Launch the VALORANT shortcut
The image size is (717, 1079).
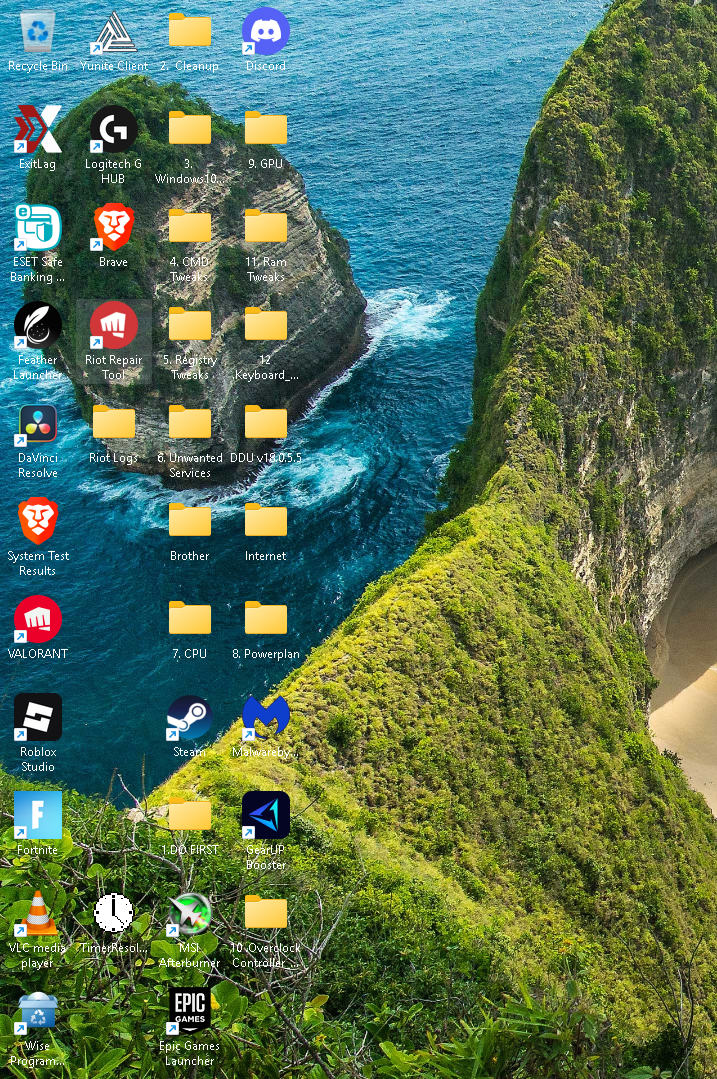click(x=38, y=619)
